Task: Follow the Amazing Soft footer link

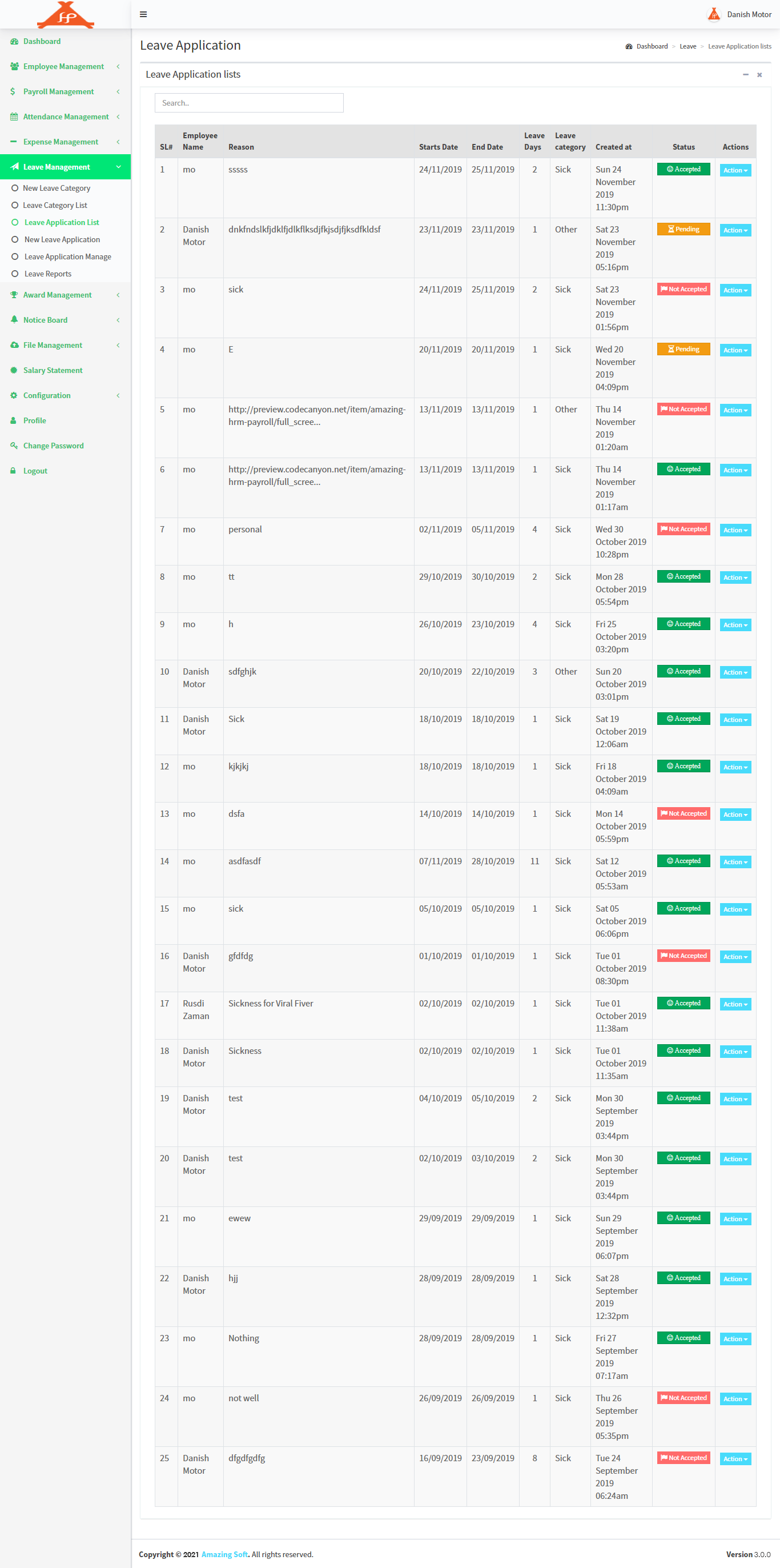Action: 224,1554
